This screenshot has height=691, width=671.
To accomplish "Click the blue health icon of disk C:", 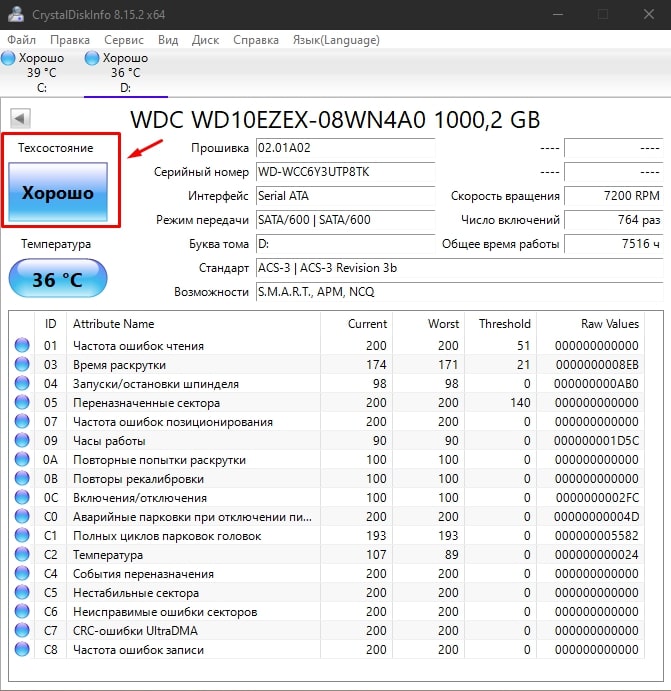I will (x=8, y=58).
